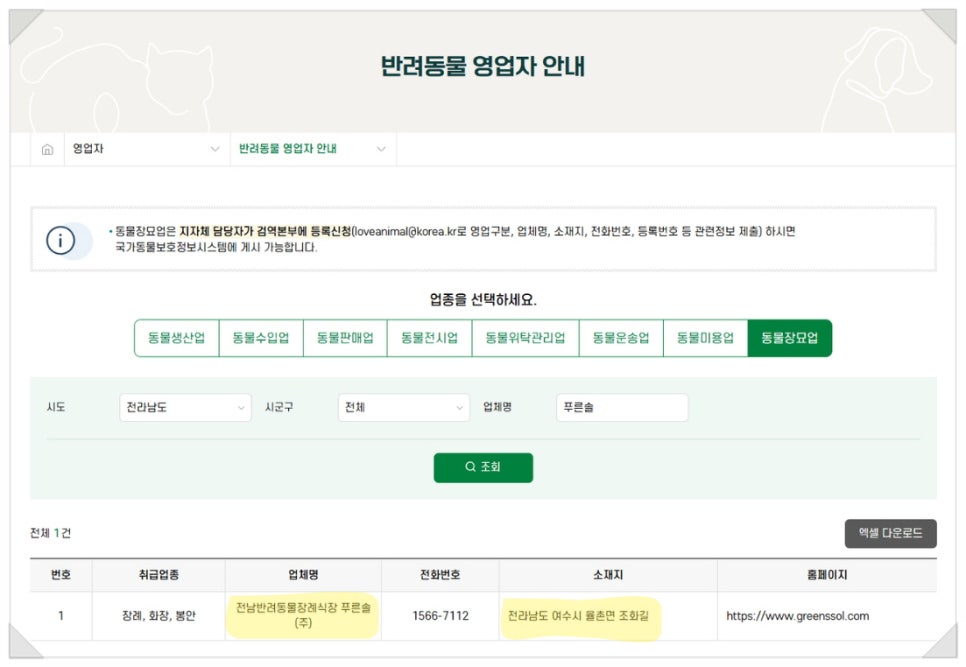Image resolution: width=966 pixels, height=667 pixels.
Task: Click the 취급업종 column header
Action: [x=159, y=575]
